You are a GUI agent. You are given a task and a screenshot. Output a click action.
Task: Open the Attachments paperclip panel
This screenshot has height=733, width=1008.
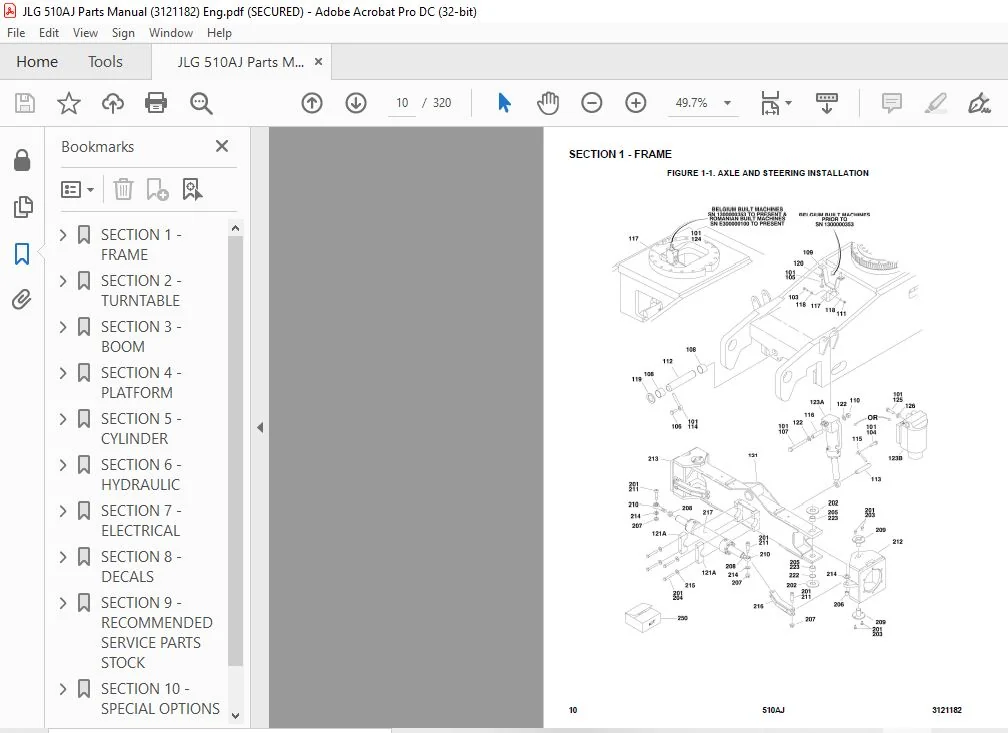pyautogui.click(x=22, y=300)
